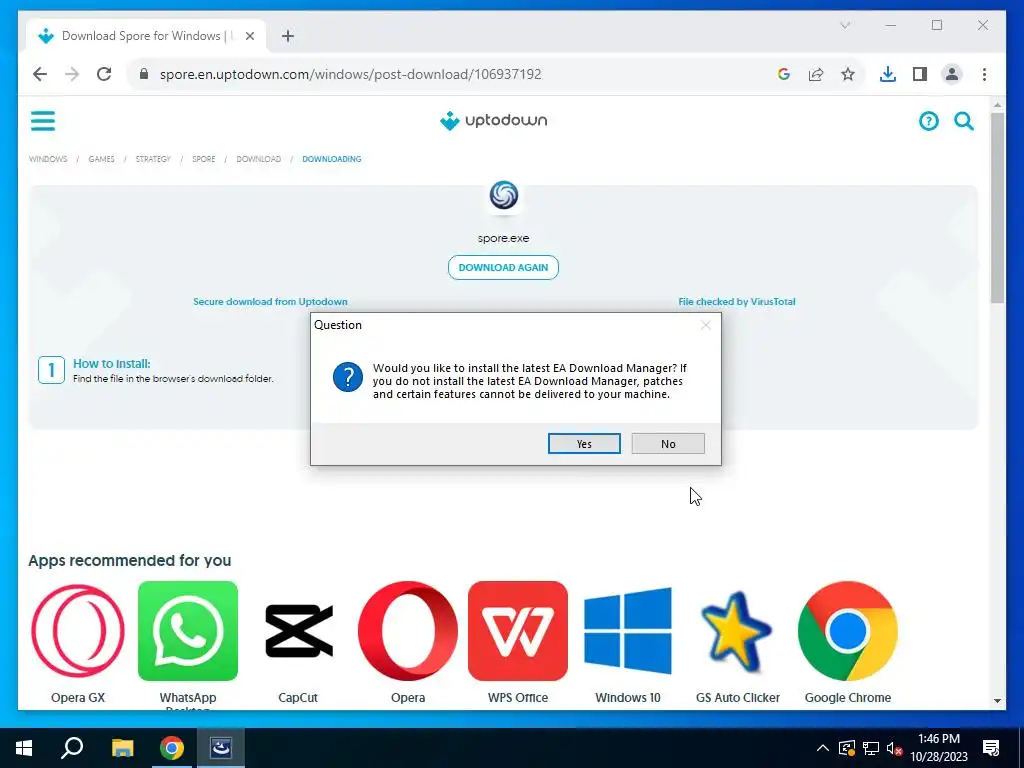Open the tab search chevron dropdown
The height and width of the screenshot is (768, 1024).
pyautogui.click(x=844, y=25)
